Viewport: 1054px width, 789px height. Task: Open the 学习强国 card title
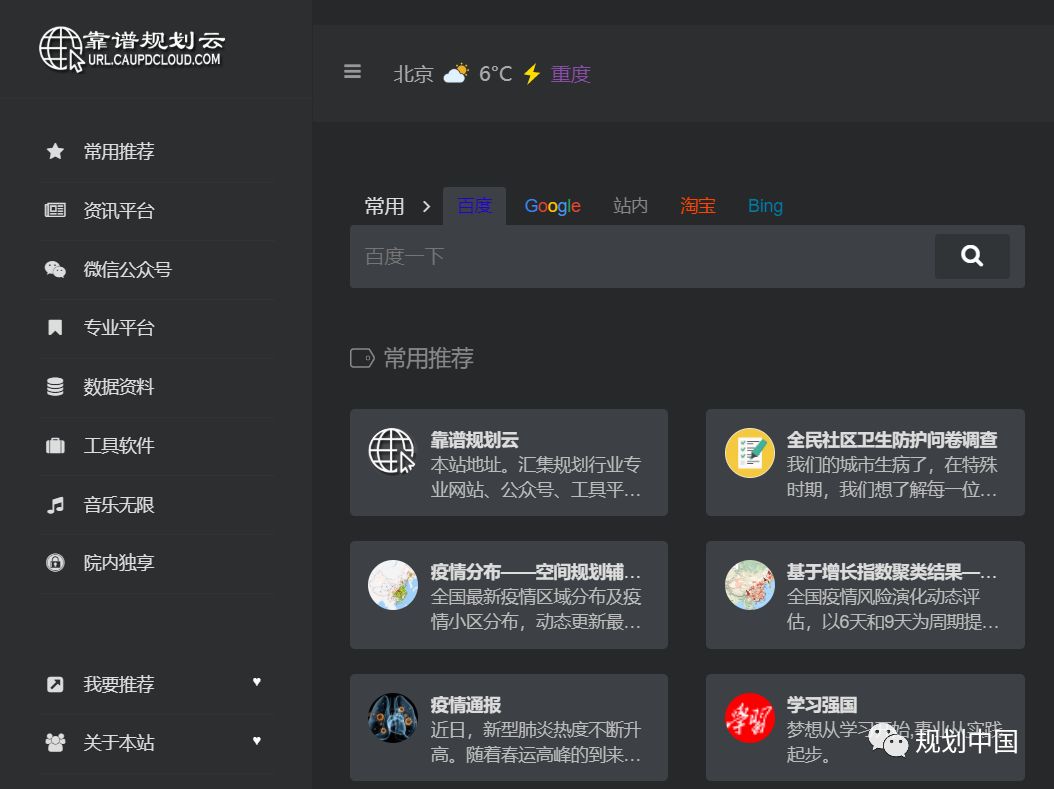pos(821,706)
